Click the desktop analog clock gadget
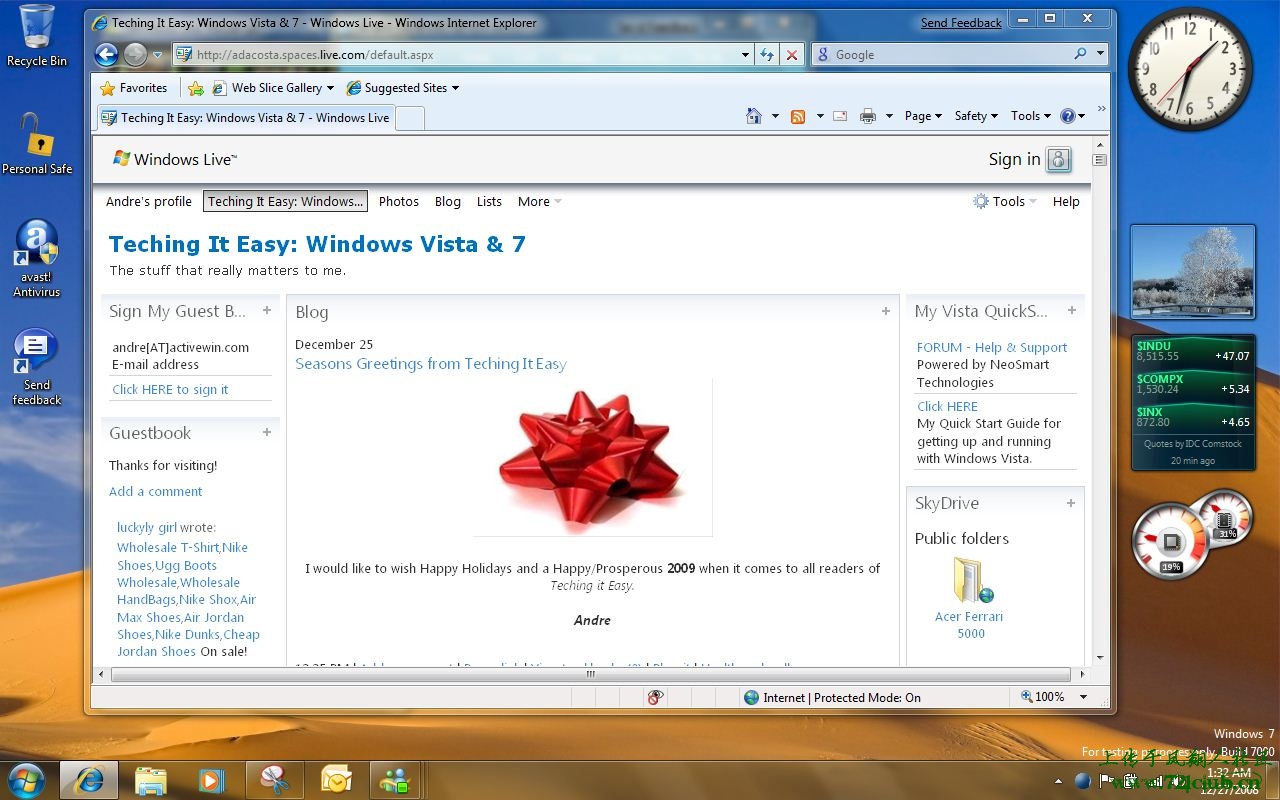This screenshot has height=800, width=1280. point(1190,69)
